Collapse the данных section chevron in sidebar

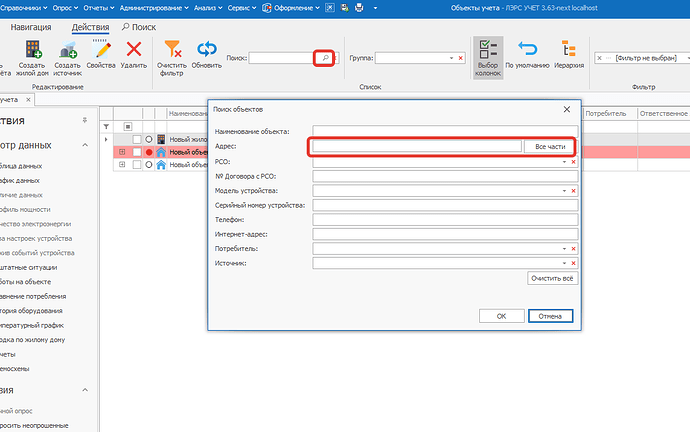(x=85, y=145)
